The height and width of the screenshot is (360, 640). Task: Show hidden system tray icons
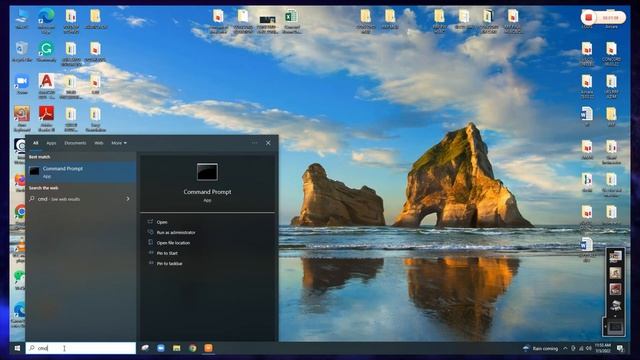pyautogui.click(x=565, y=348)
